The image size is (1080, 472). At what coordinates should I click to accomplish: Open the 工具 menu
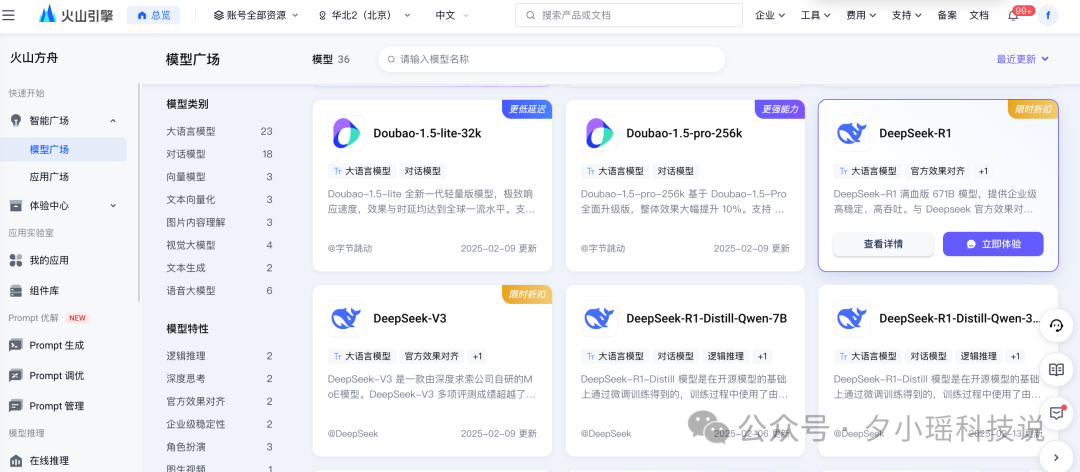click(816, 14)
